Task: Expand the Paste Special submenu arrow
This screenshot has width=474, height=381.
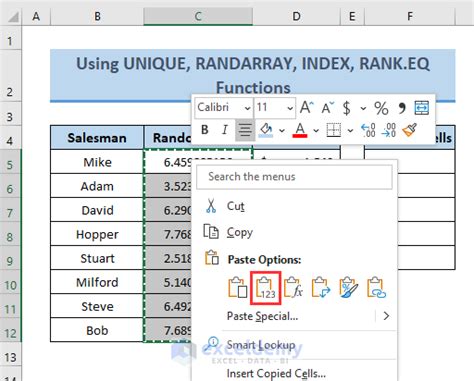Action: click(386, 316)
